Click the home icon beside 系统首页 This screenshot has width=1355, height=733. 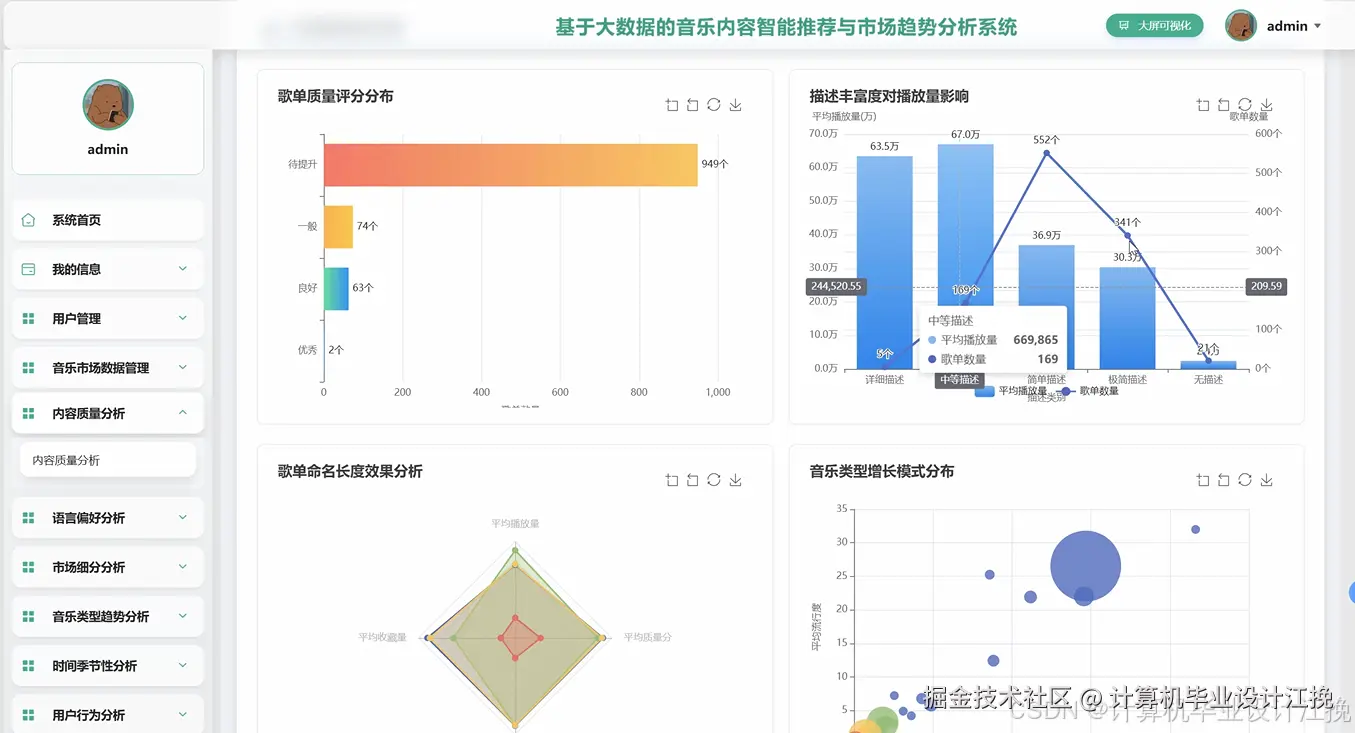tap(28, 220)
